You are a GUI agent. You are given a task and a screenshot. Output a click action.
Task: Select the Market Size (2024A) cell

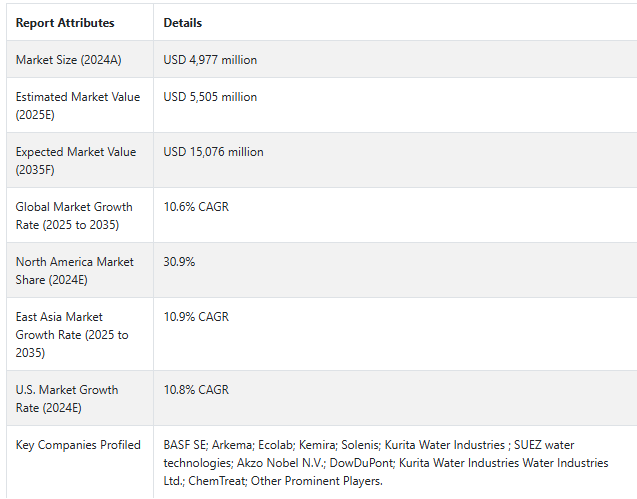tap(68, 60)
